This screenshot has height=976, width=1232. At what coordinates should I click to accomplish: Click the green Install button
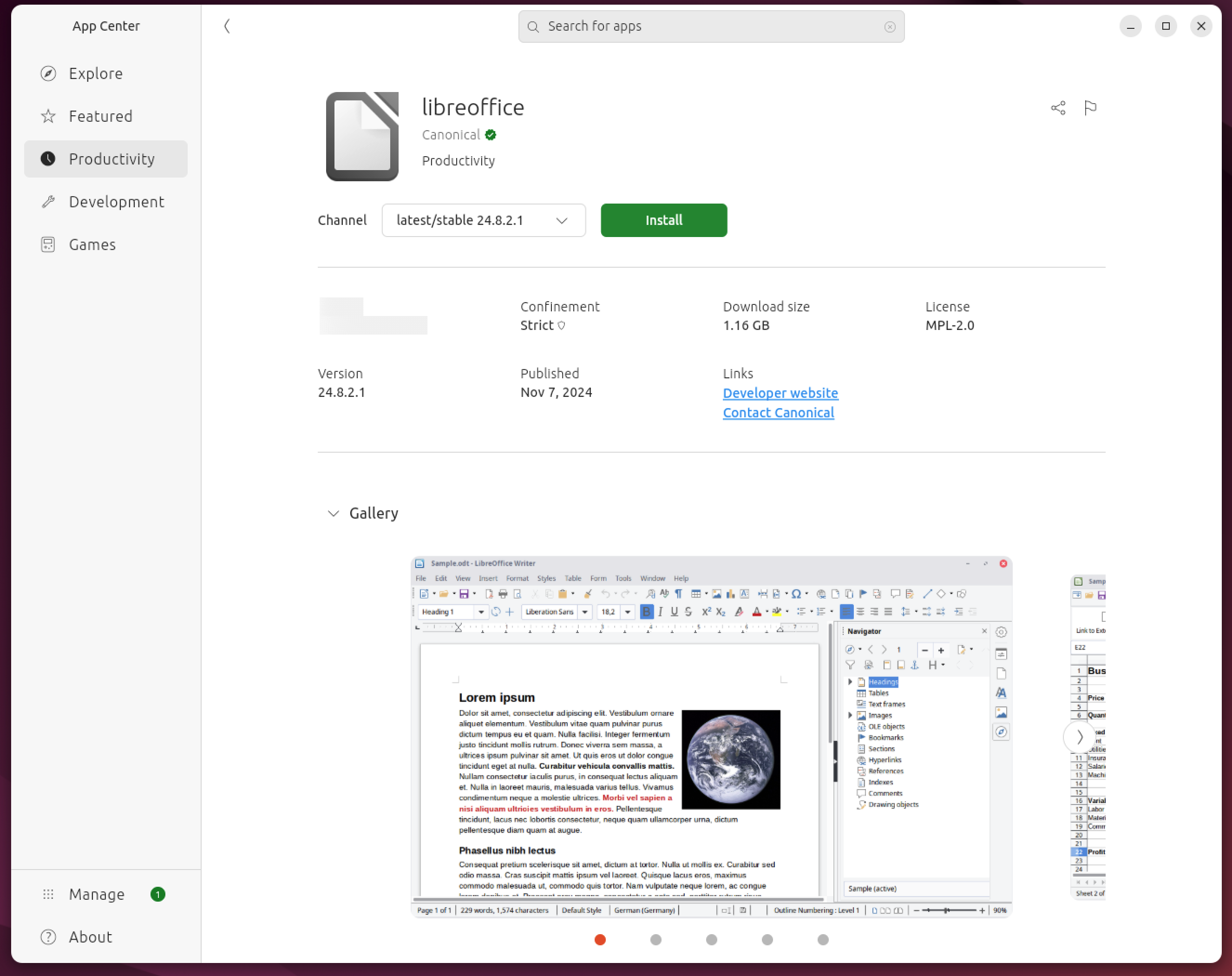664,221
